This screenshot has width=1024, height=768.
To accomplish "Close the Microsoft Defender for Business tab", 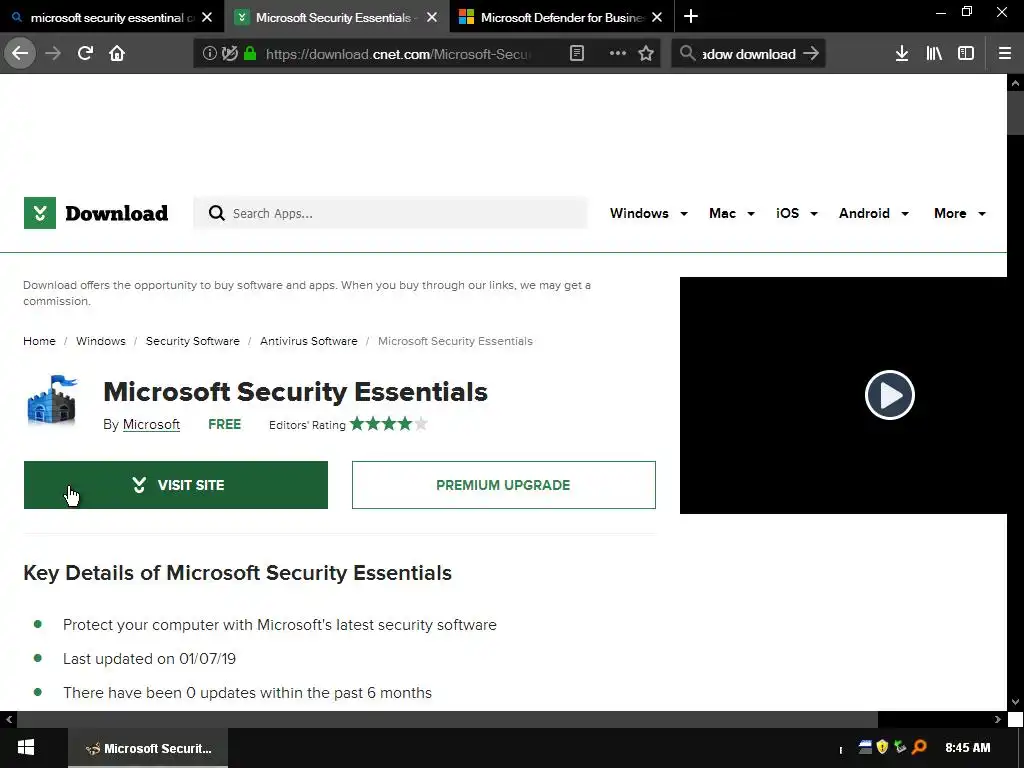I will (x=657, y=17).
